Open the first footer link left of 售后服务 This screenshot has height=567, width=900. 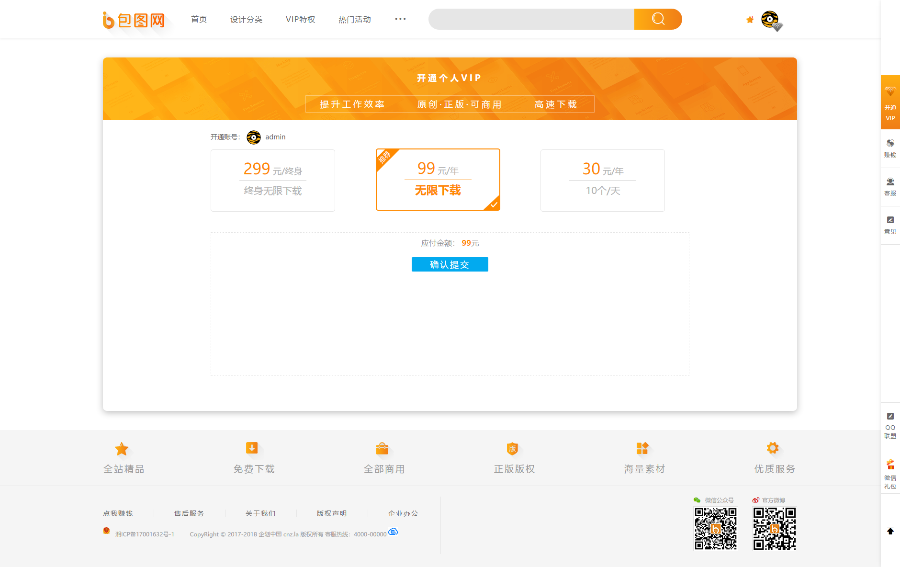tap(118, 513)
